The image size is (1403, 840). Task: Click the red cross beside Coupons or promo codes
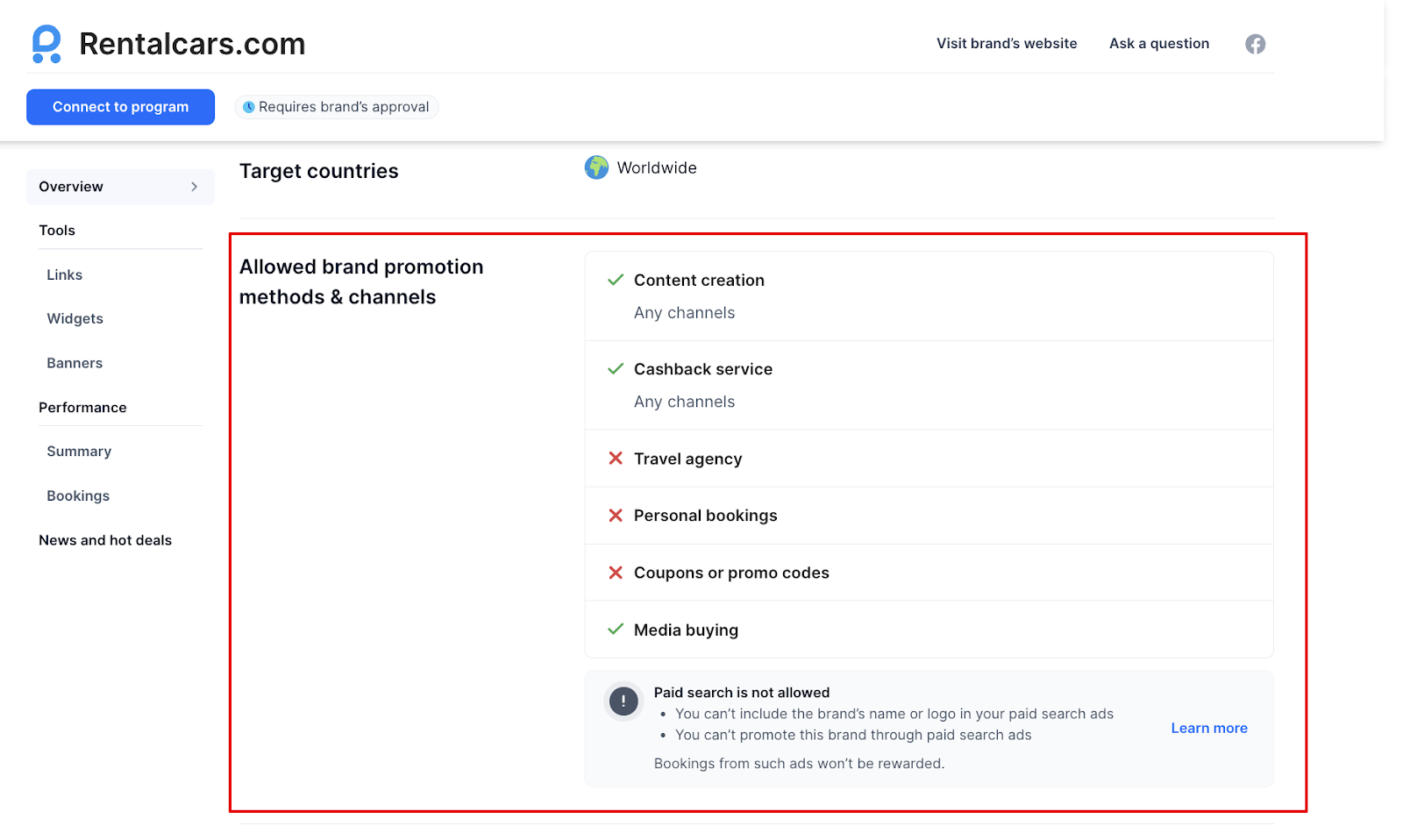[x=616, y=573]
